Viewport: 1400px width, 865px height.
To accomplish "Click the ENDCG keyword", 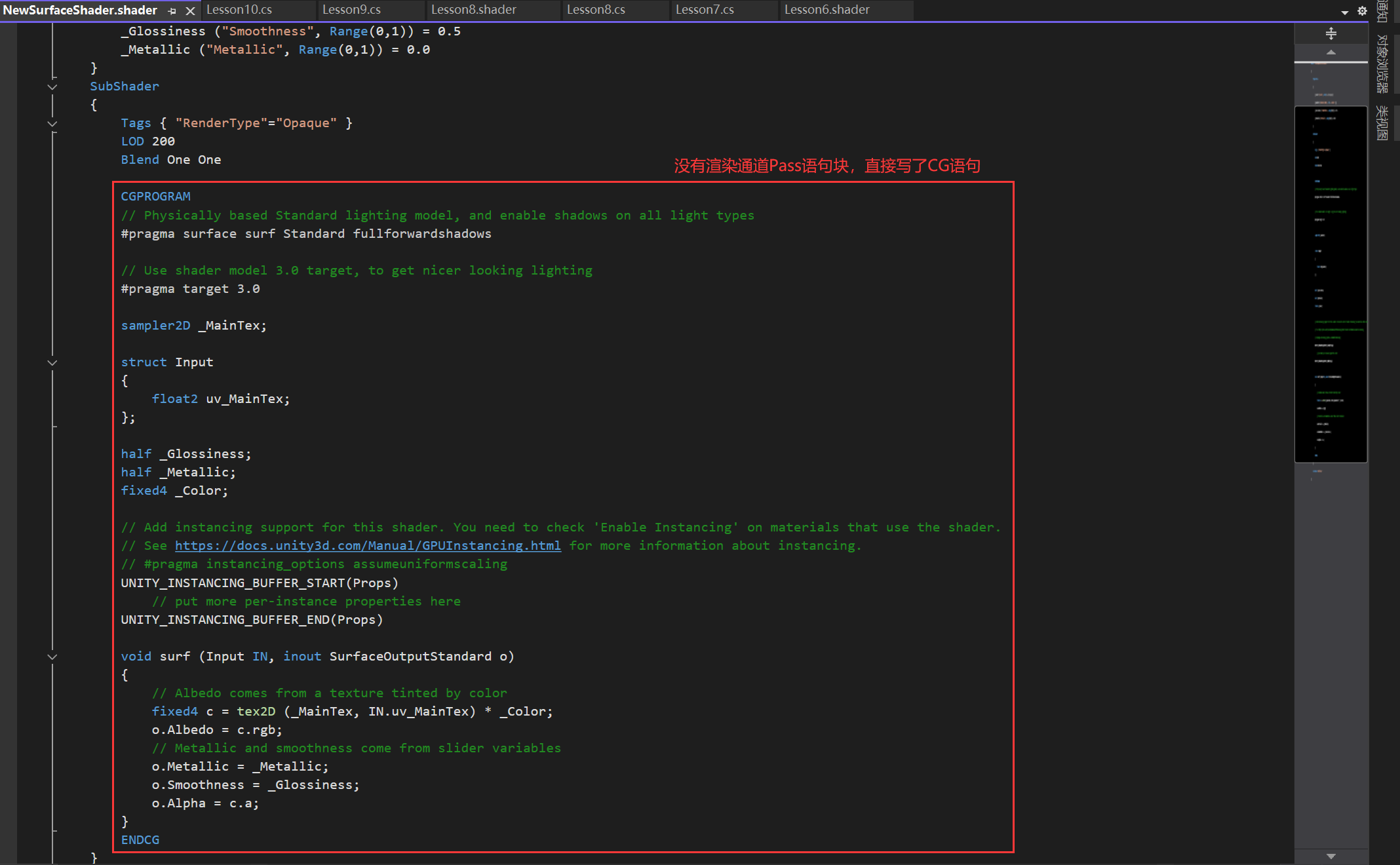I will [x=140, y=840].
